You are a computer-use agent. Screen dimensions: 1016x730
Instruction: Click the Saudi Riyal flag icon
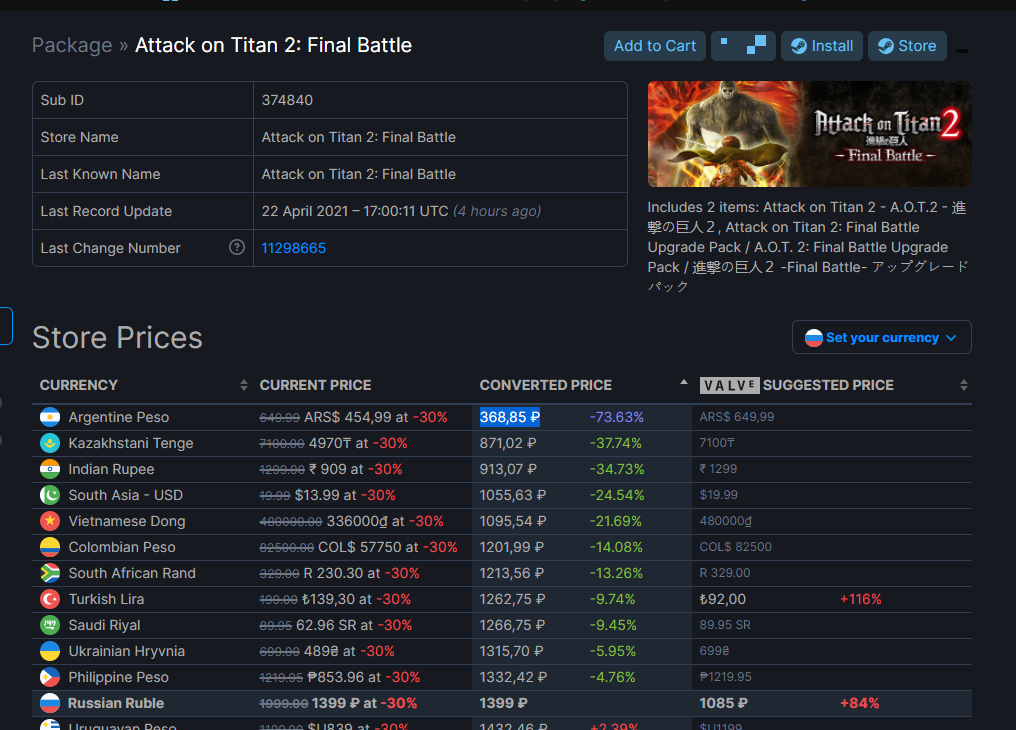pyautogui.click(x=50, y=625)
